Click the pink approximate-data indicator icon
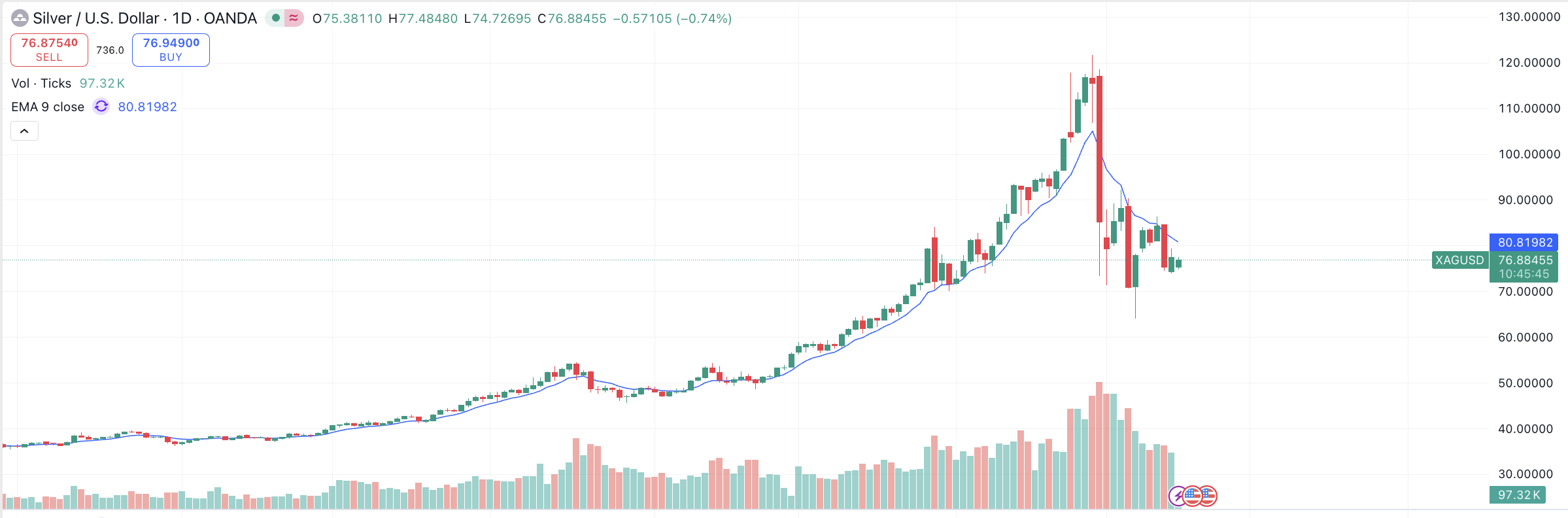The width and height of the screenshot is (1568, 518). click(294, 18)
